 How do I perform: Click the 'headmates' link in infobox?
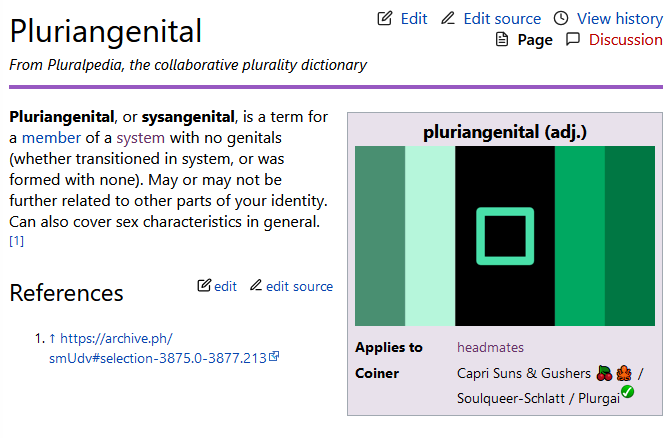490,347
